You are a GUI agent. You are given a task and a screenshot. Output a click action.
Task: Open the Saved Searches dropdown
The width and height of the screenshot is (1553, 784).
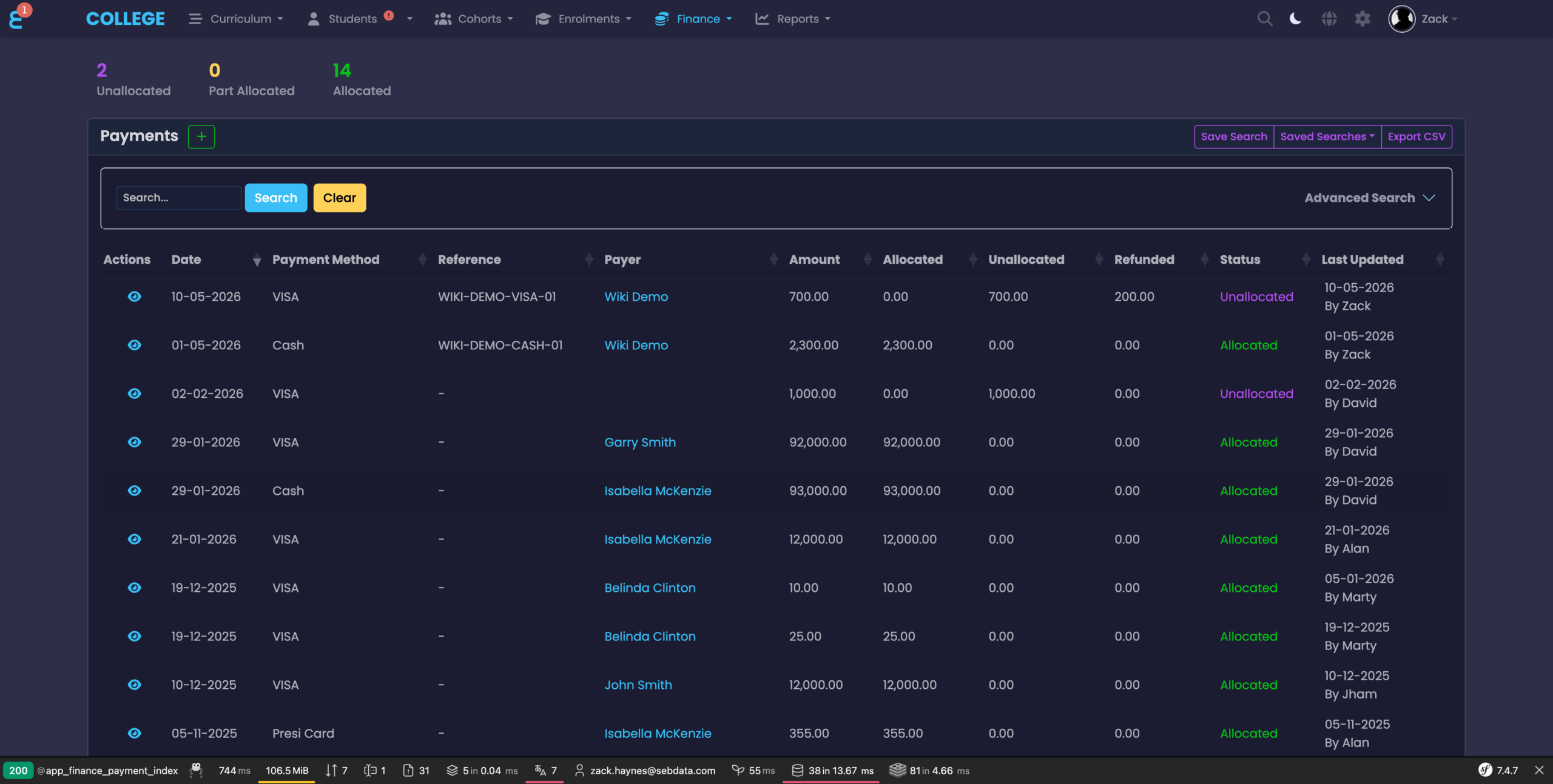coord(1327,136)
